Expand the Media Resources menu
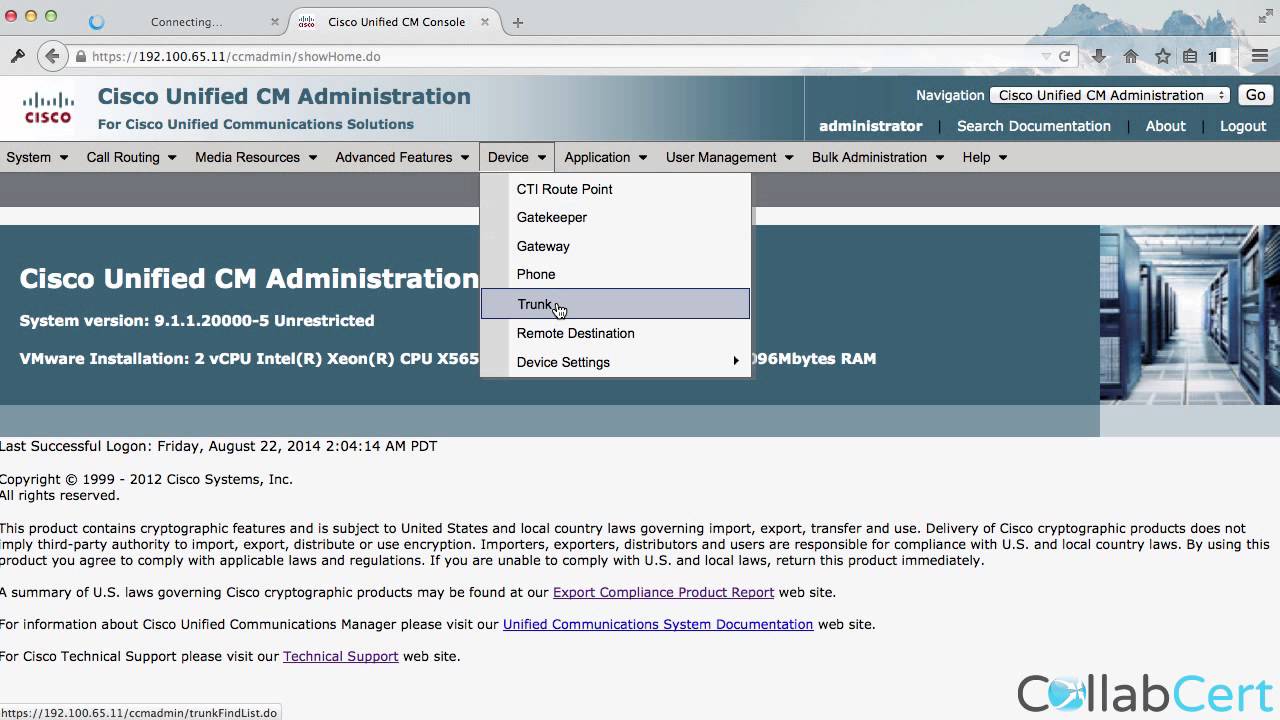Screen dimensions: 1280x720 point(256,157)
